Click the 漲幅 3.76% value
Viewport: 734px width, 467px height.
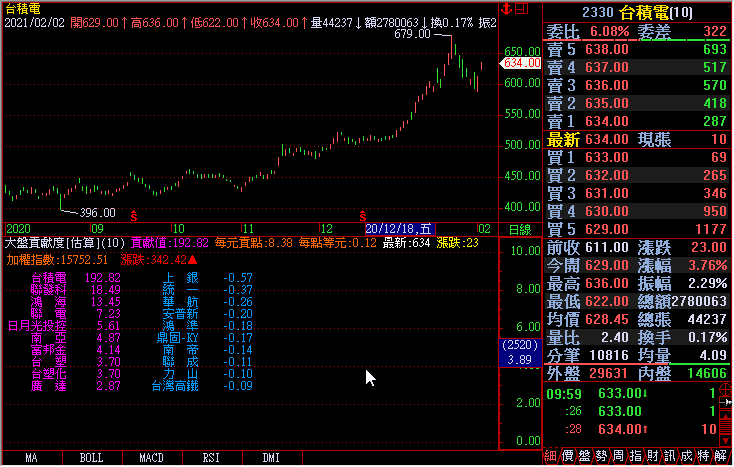pyautogui.click(x=707, y=266)
